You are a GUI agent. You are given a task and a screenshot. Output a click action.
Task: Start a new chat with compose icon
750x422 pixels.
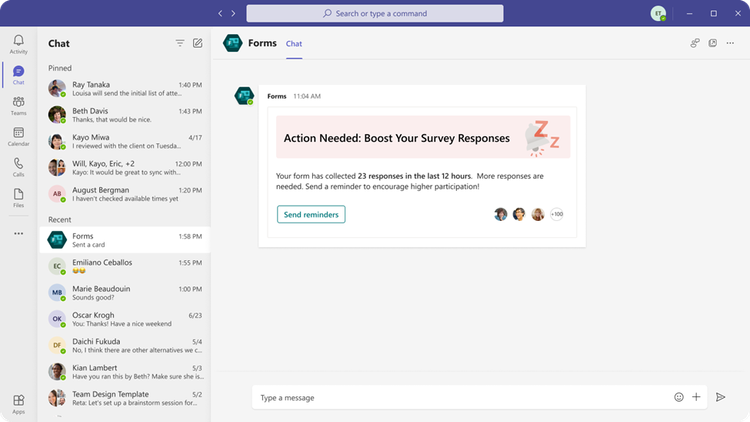pos(198,43)
